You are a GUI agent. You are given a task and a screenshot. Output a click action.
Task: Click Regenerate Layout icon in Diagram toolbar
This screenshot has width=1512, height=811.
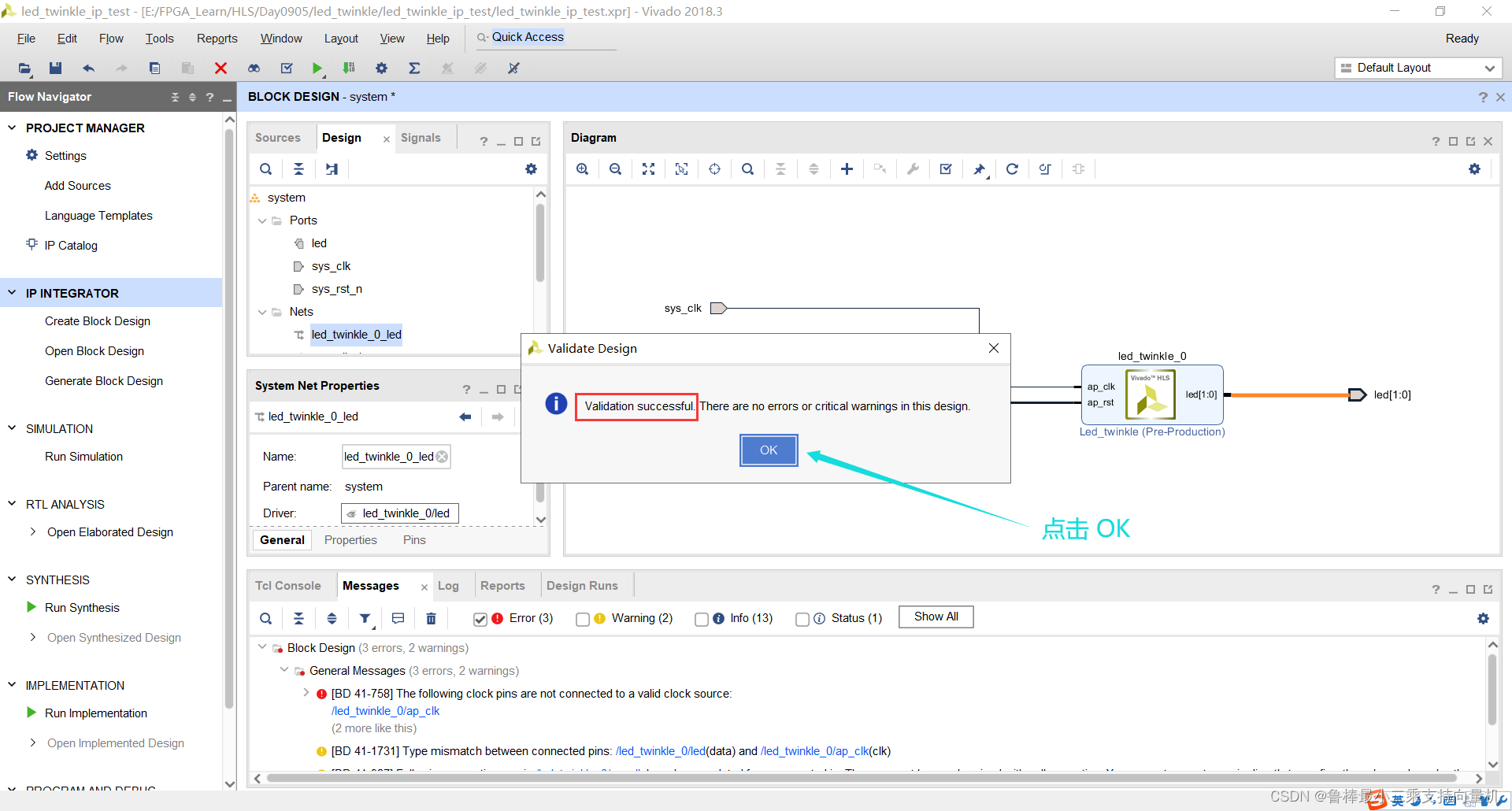(x=1012, y=169)
